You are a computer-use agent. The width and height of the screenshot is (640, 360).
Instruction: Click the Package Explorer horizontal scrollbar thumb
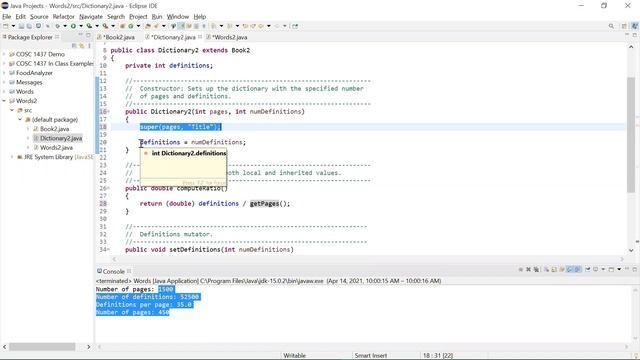42,347
